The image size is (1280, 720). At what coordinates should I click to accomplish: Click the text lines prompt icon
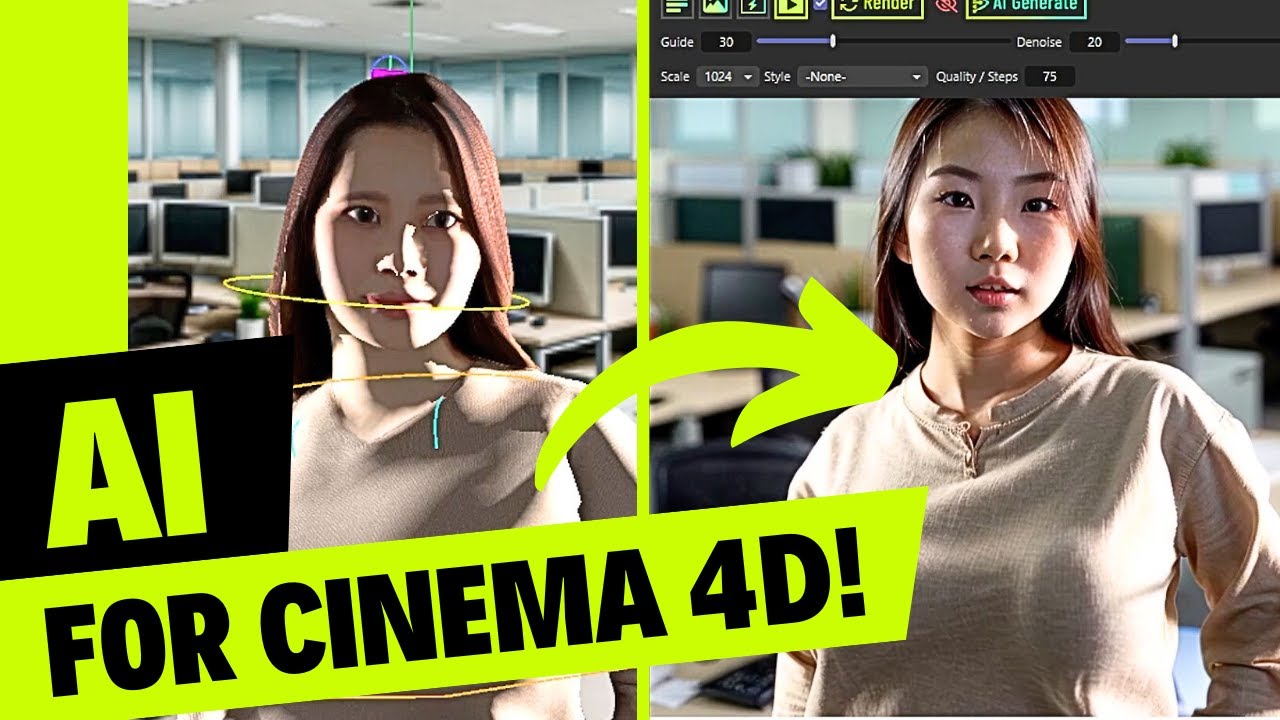pyautogui.click(x=678, y=6)
